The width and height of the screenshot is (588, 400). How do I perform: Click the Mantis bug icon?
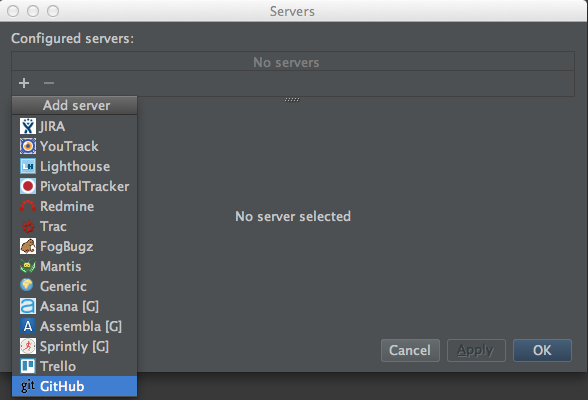[28, 266]
